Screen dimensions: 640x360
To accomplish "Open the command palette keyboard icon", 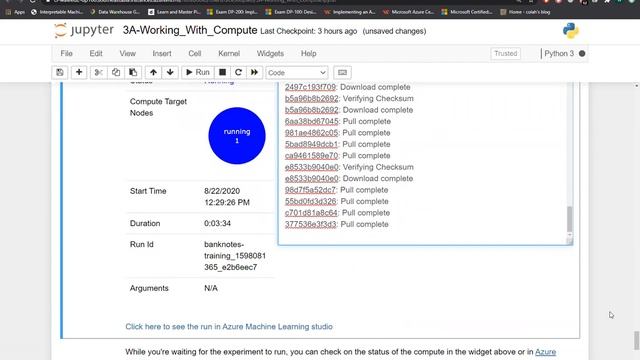I will 342,72.
